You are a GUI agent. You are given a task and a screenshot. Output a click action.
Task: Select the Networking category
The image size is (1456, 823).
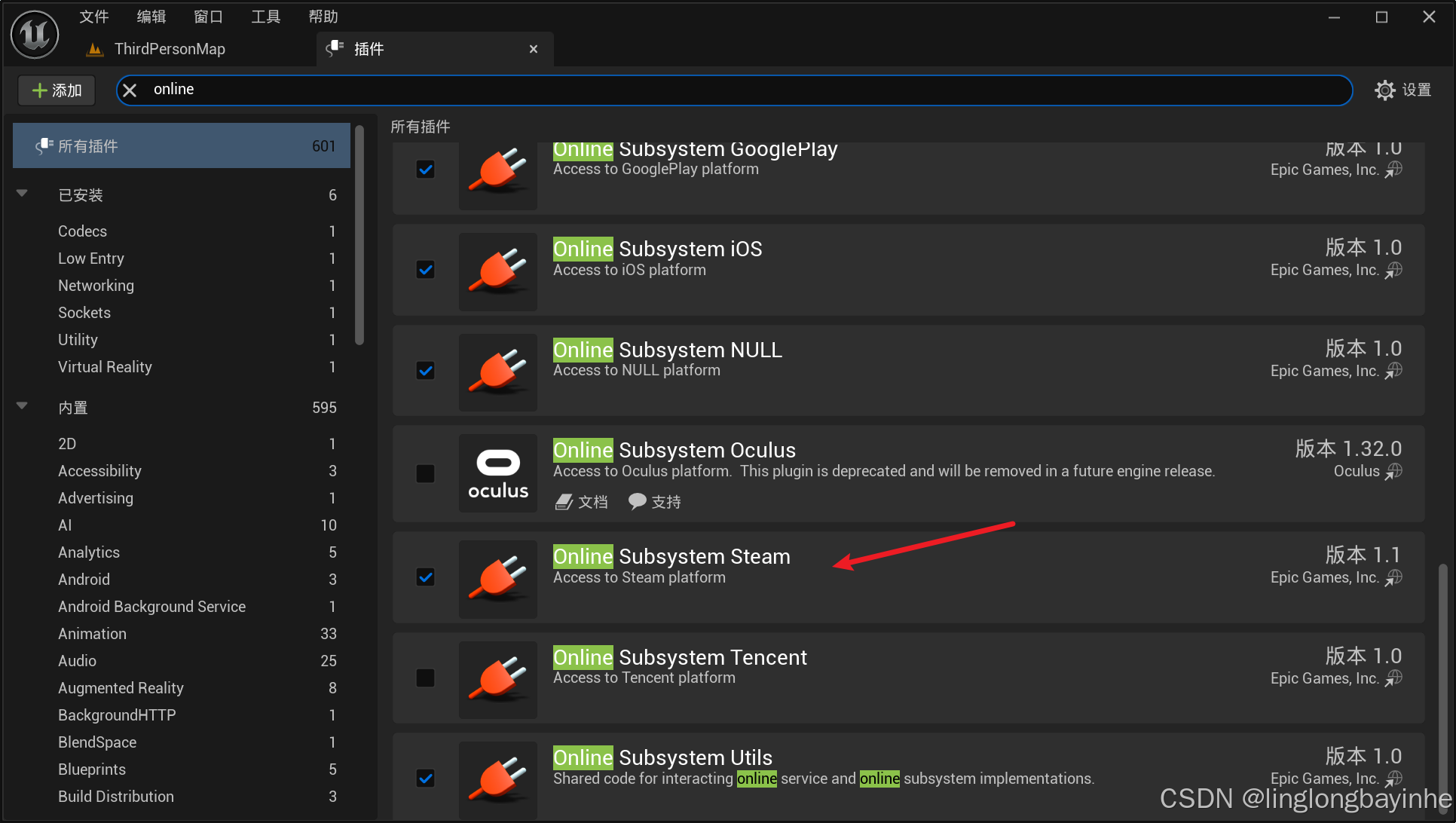96,286
